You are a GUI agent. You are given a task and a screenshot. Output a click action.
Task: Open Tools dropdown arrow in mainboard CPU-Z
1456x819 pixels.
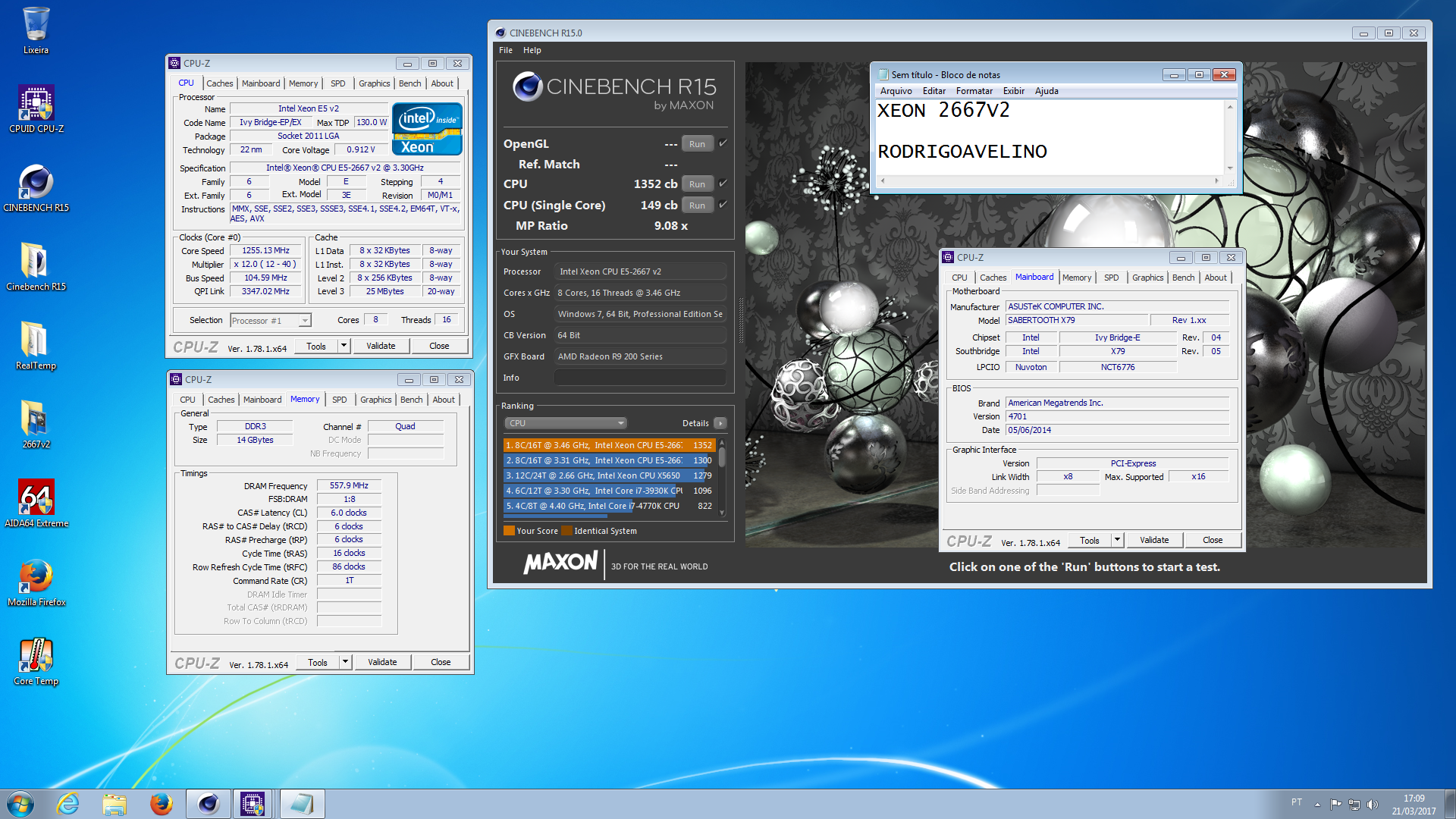click(1117, 540)
